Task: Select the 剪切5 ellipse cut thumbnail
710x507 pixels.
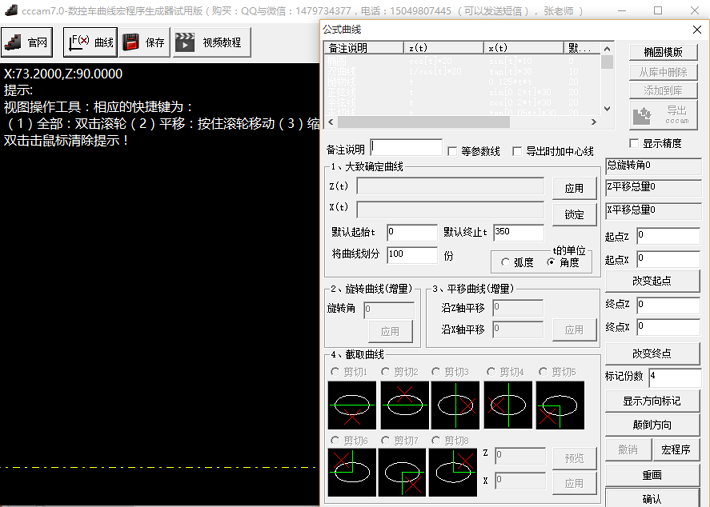Action: (560, 405)
